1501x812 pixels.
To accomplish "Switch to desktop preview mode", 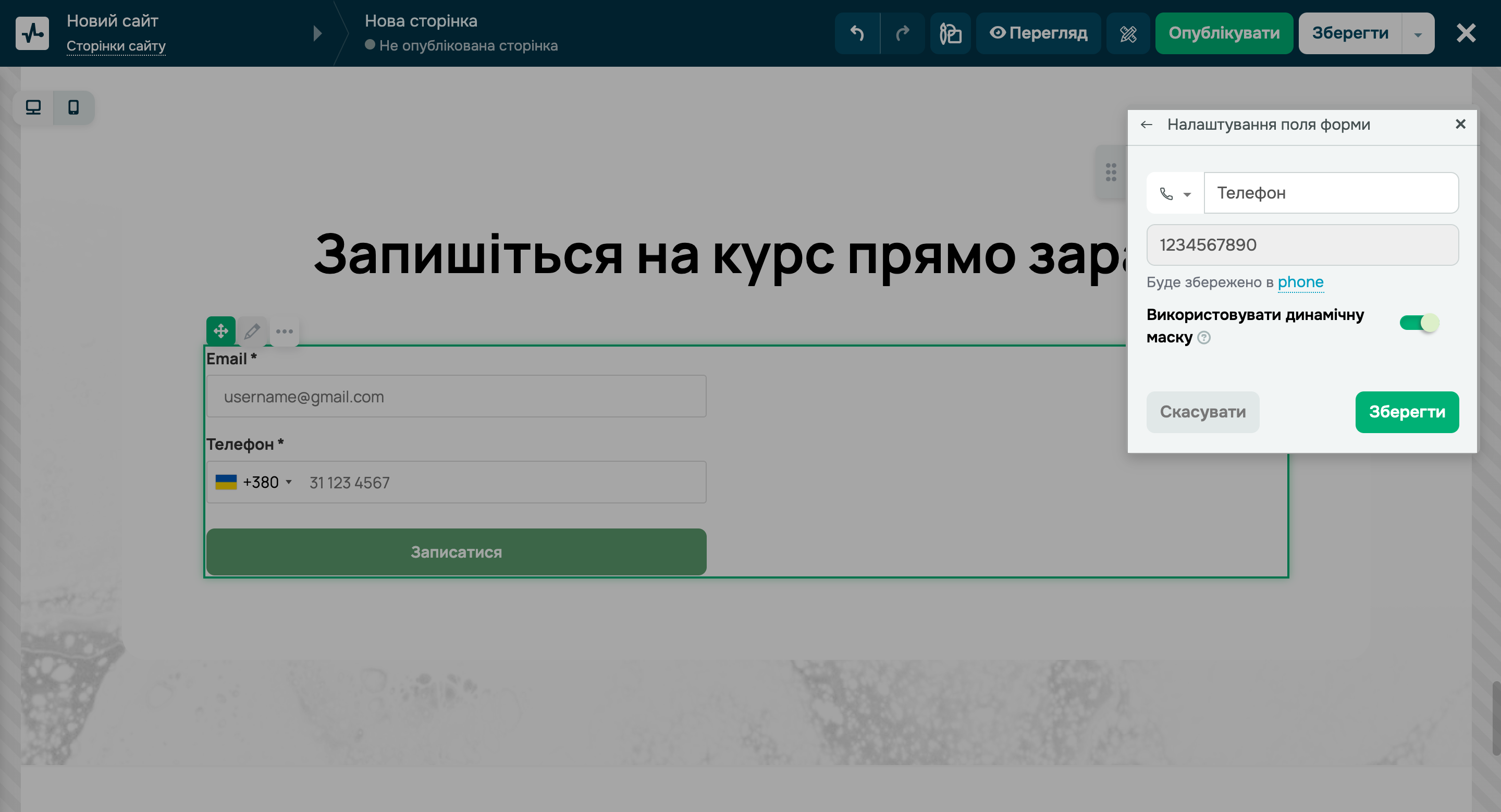I will [33, 107].
